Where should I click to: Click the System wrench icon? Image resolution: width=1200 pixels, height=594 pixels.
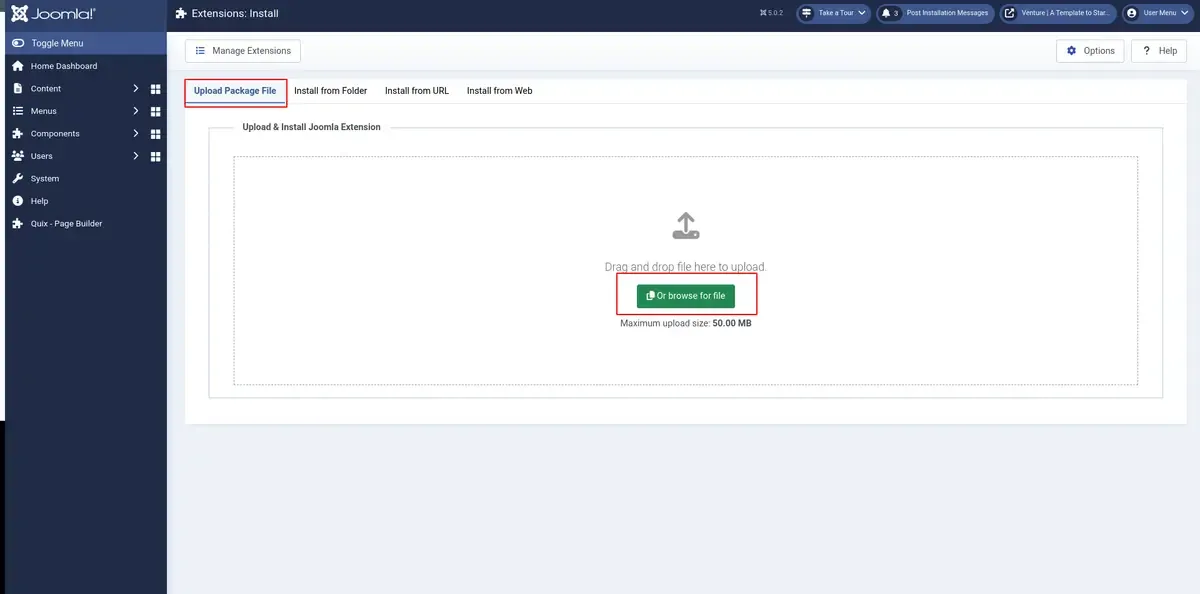point(18,178)
